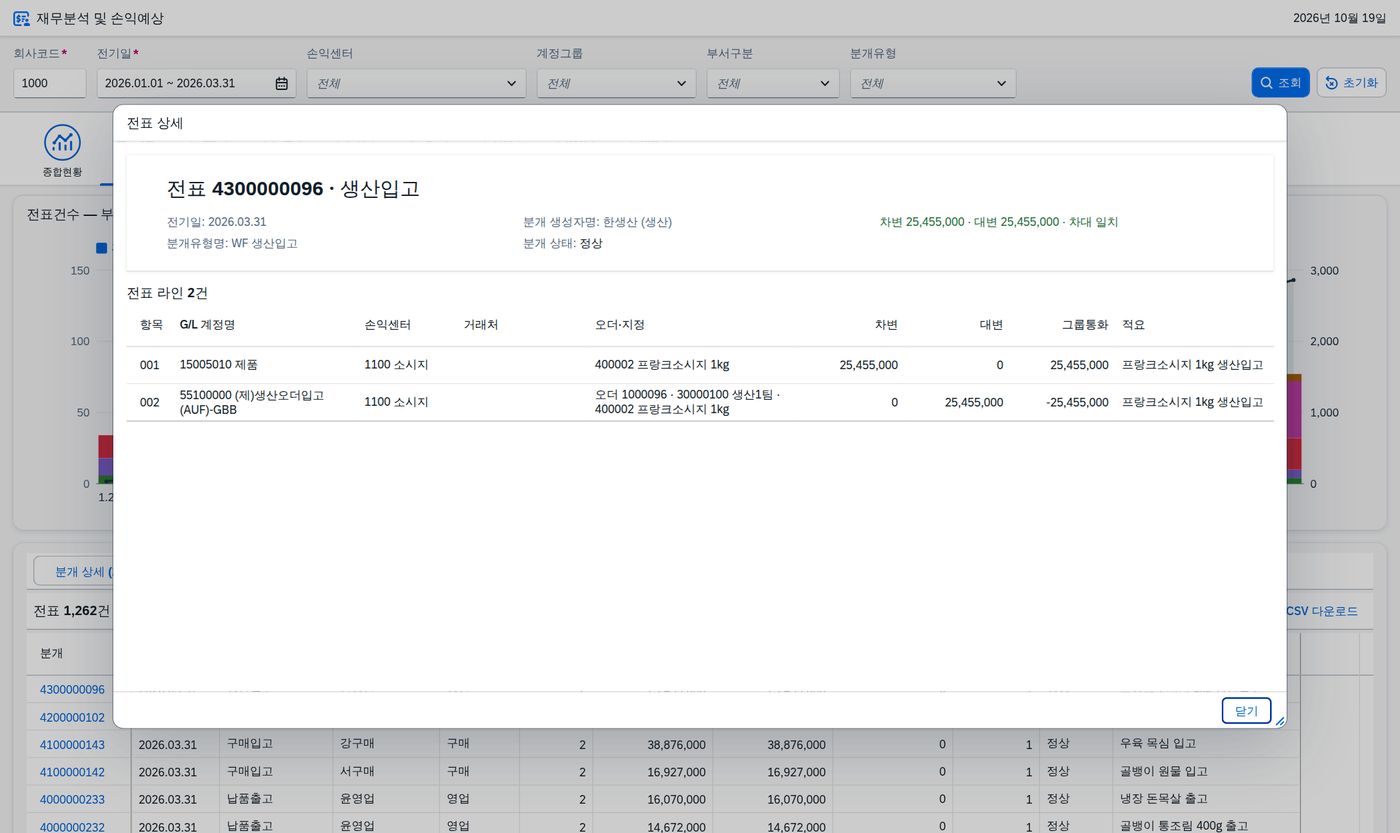This screenshot has height=833, width=1400.
Task: Click the 대변 column header in dialog
Action: point(991,325)
